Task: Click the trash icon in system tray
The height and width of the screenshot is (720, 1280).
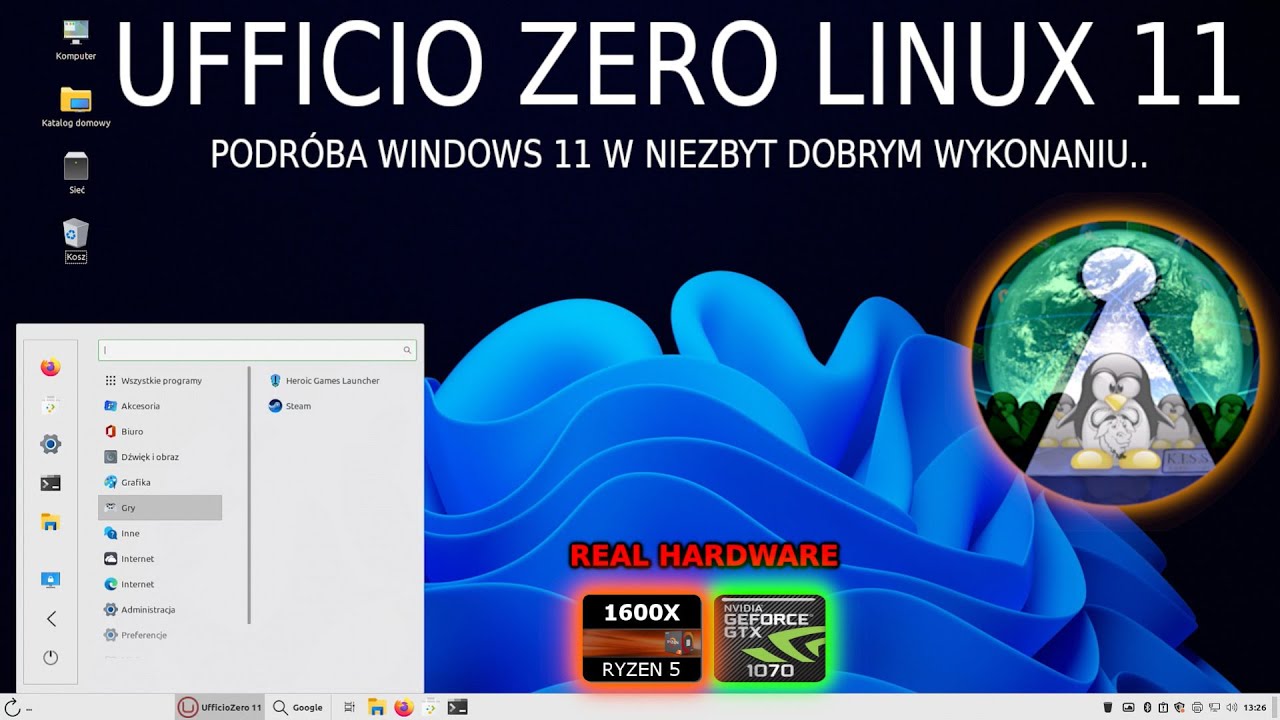Action: [x=1108, y=707]
